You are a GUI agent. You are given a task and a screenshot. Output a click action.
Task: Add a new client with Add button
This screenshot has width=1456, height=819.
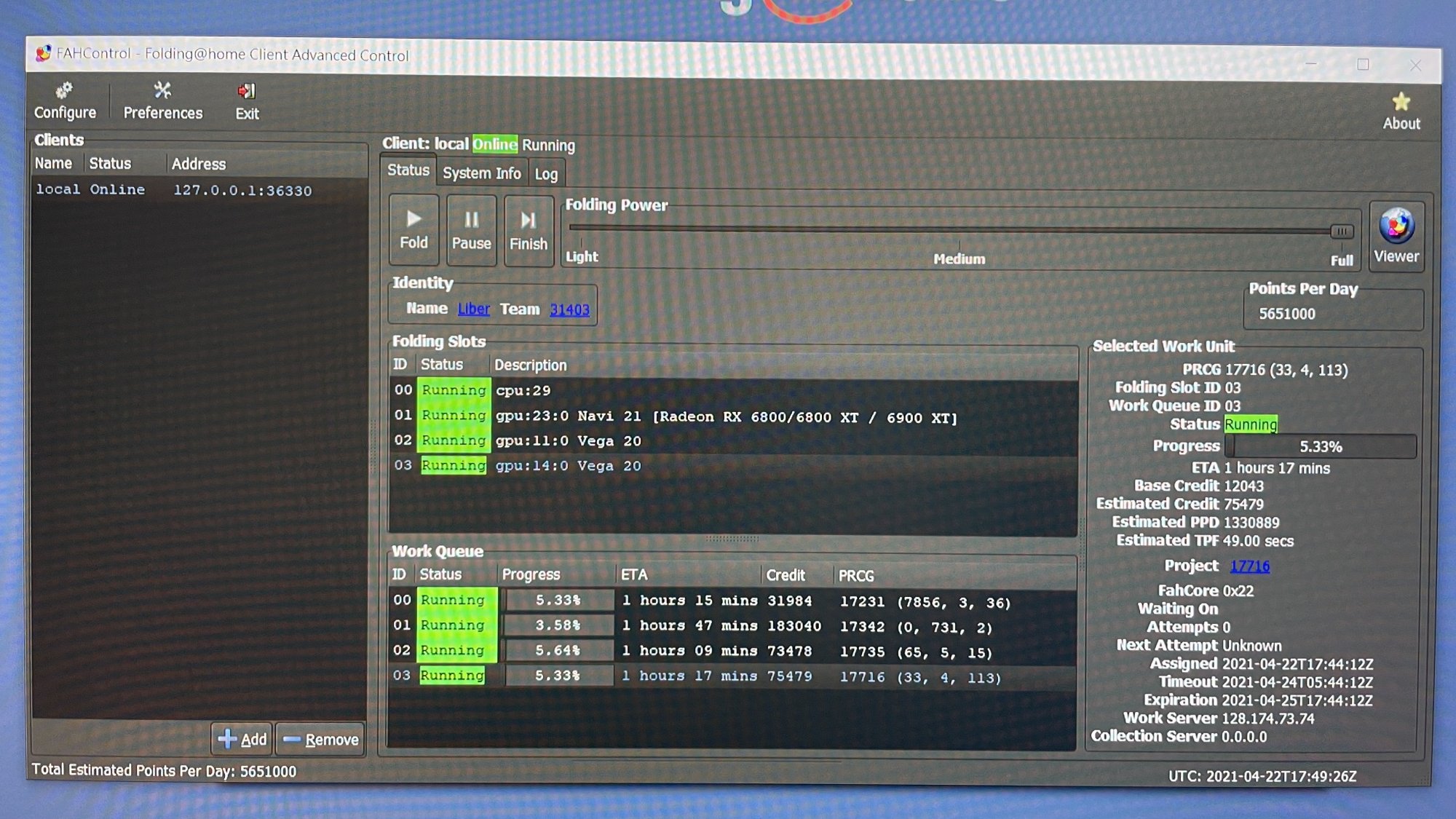242,739
